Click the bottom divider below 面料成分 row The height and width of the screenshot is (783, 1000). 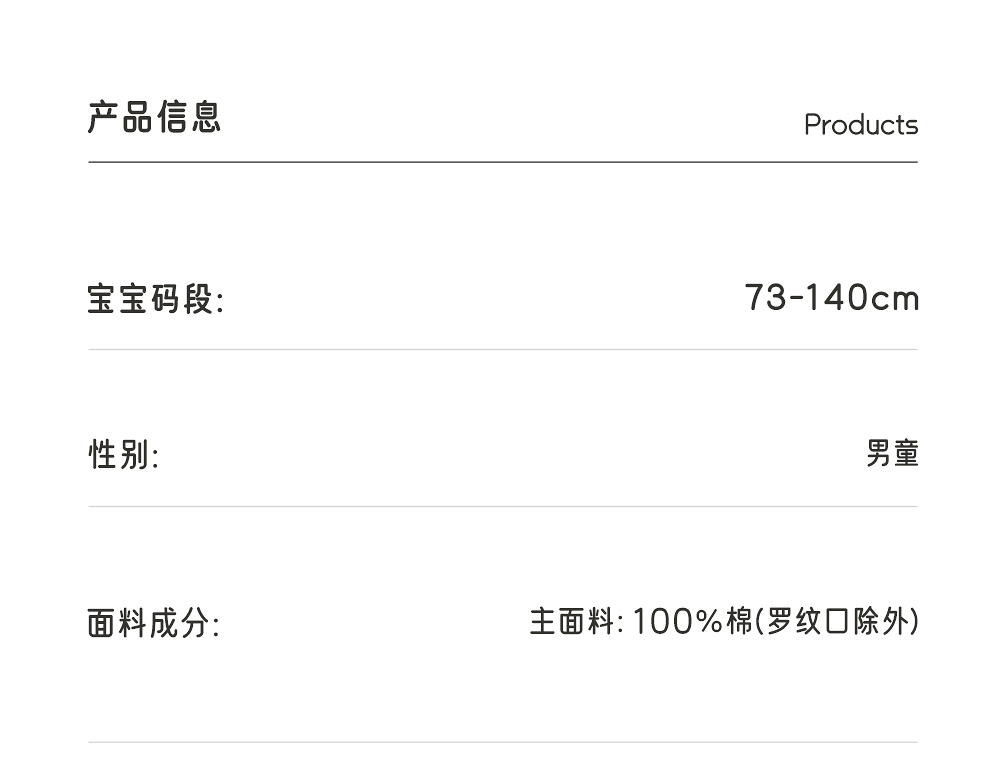[x=502, y=742]
